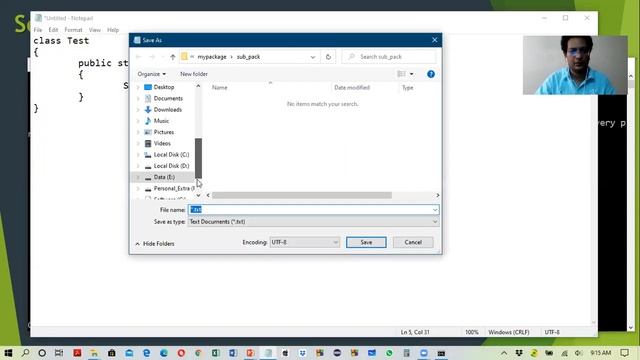Click the Up one level arrow
This screenshot has height=360, width=640.
click(x=173, y=57)
